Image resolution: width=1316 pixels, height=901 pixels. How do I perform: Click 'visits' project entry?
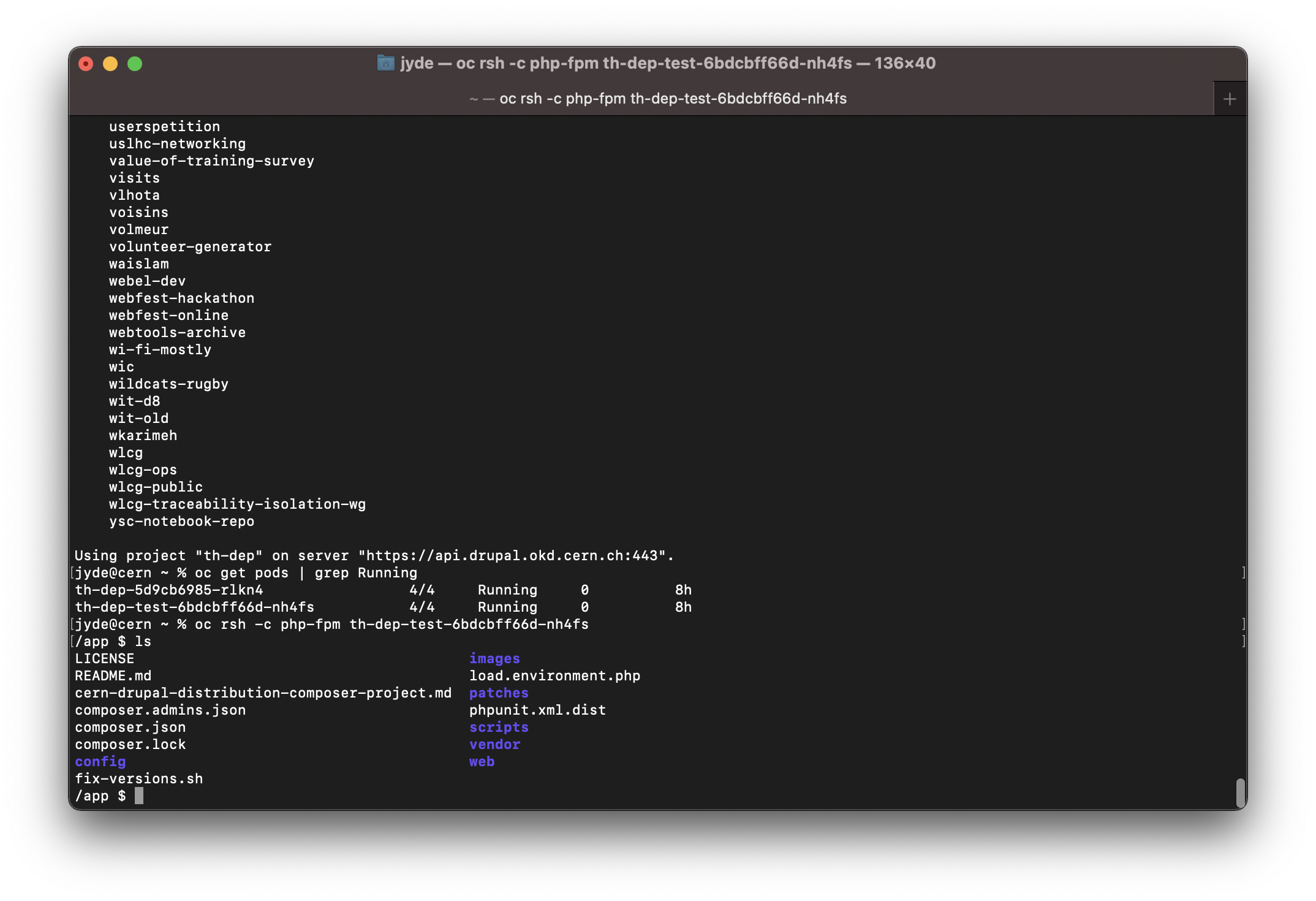[x=135, y=178]
